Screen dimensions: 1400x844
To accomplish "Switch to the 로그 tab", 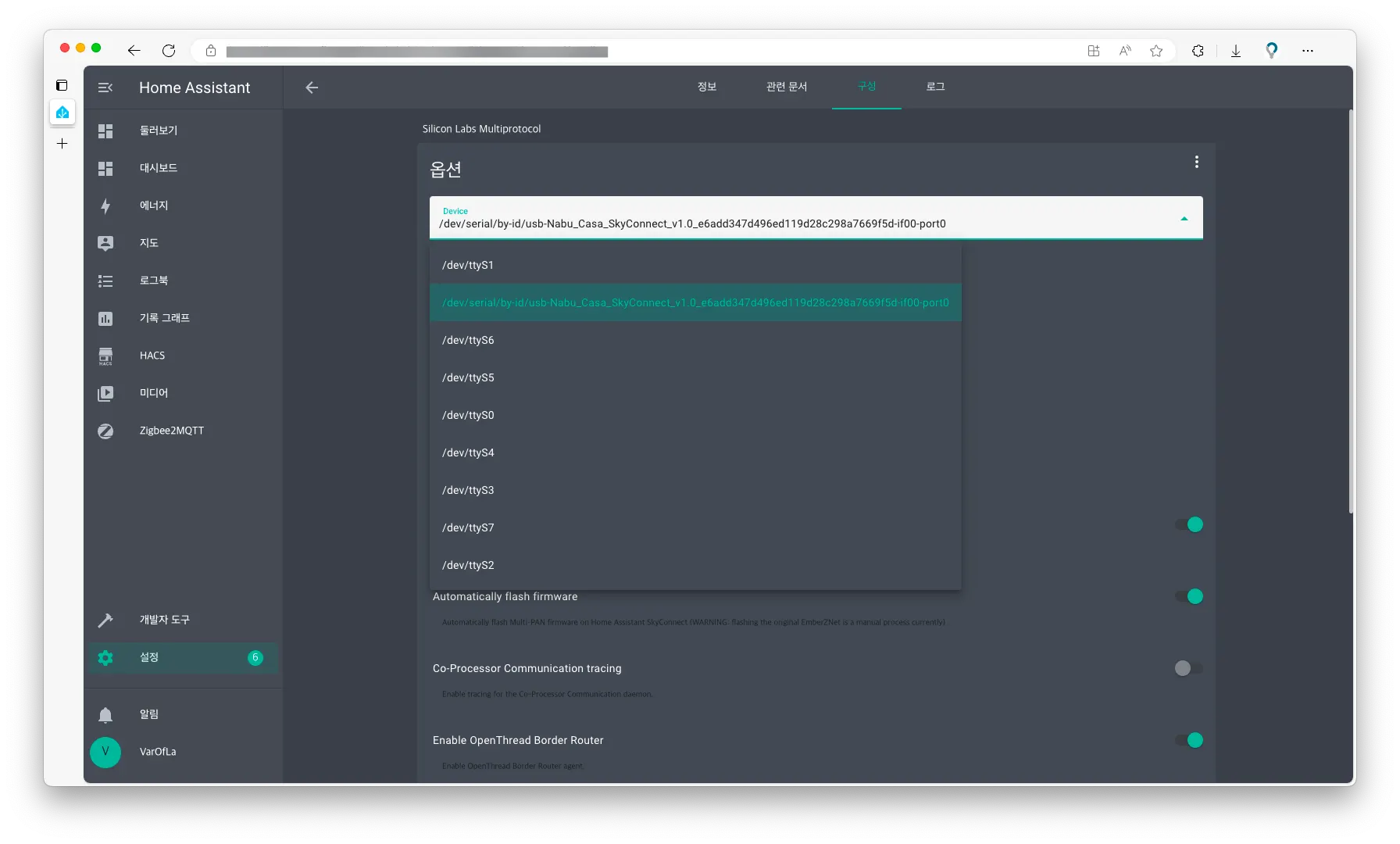I will coord(936,87).
